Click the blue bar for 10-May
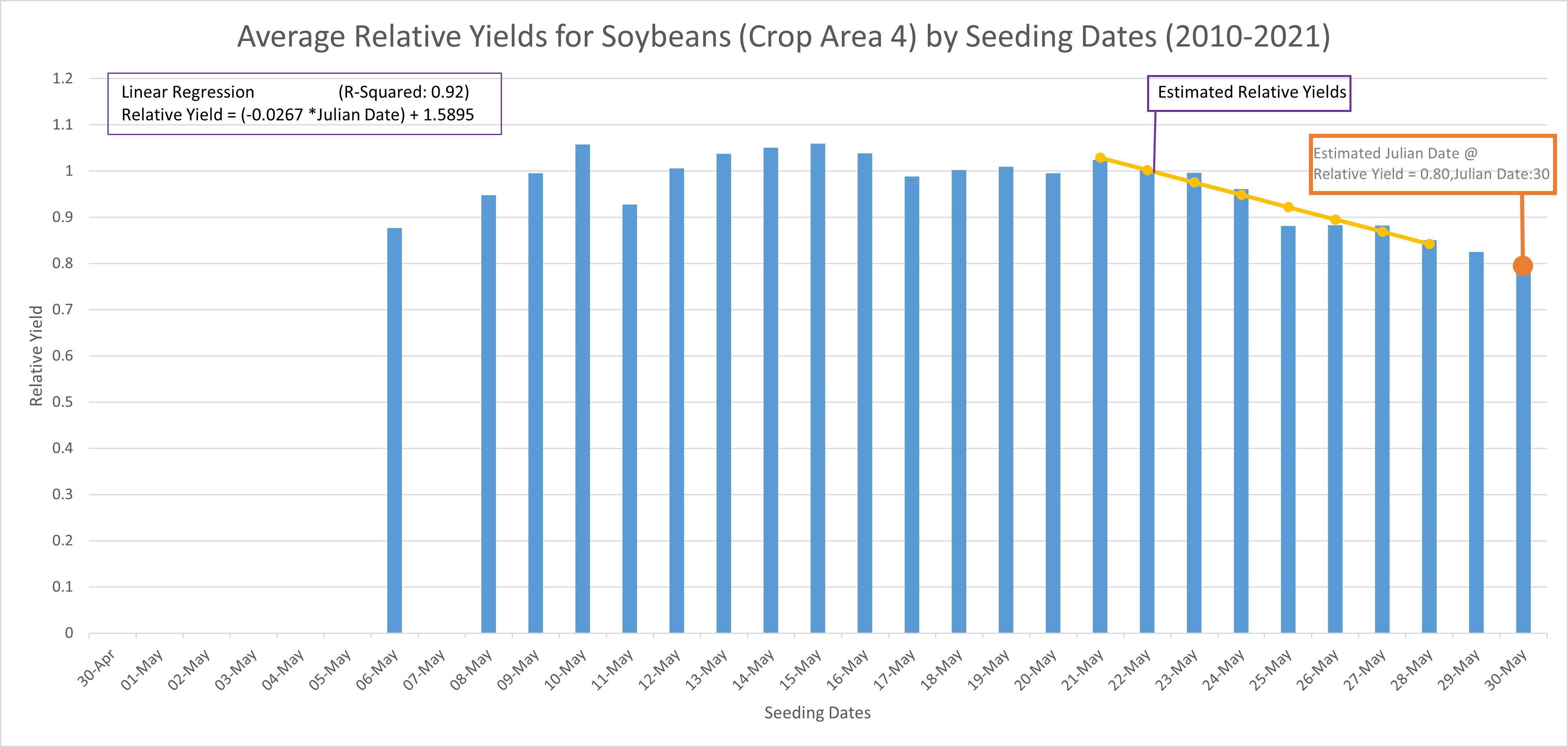This screenshot has height=747, width=1568. click(583, 390)
